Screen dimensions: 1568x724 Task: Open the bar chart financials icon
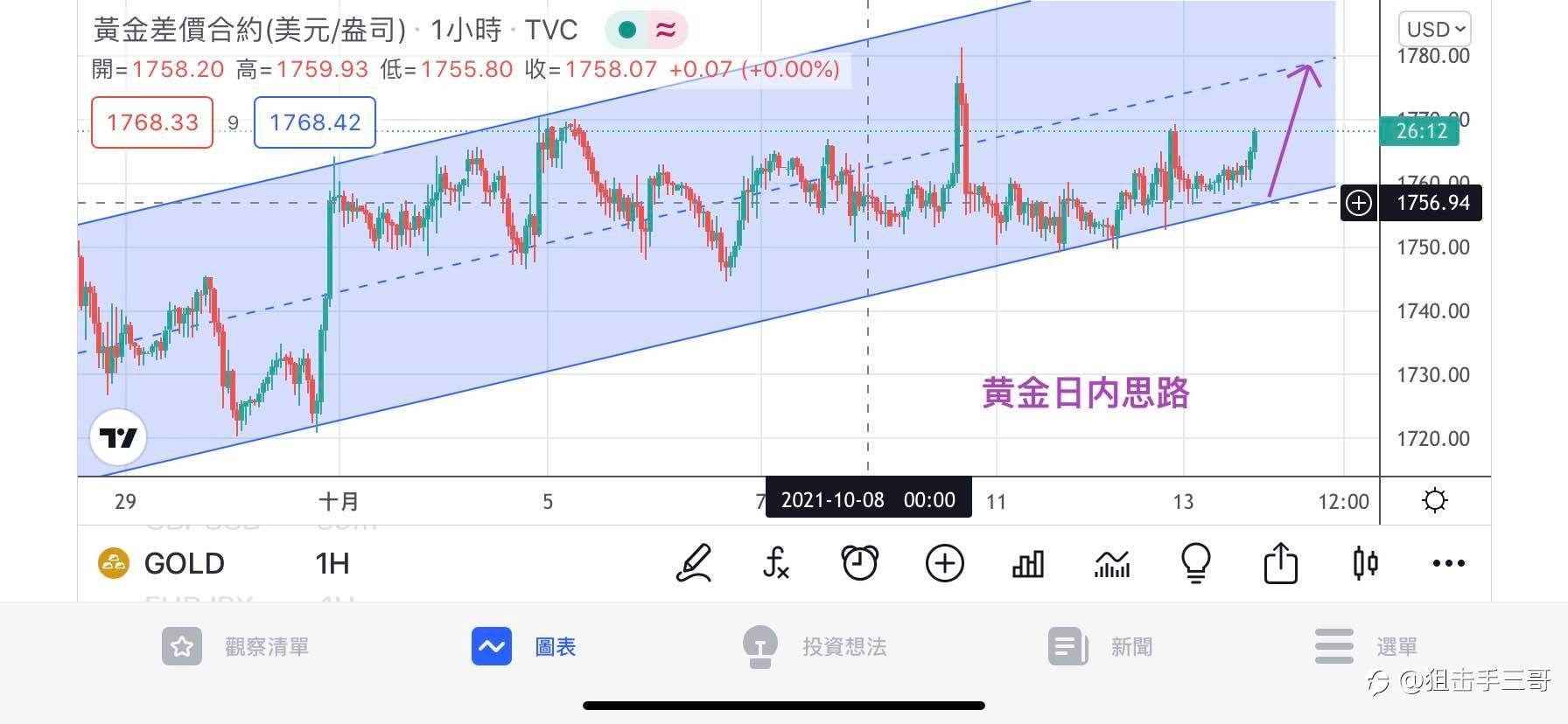(x=1028, y=564)
